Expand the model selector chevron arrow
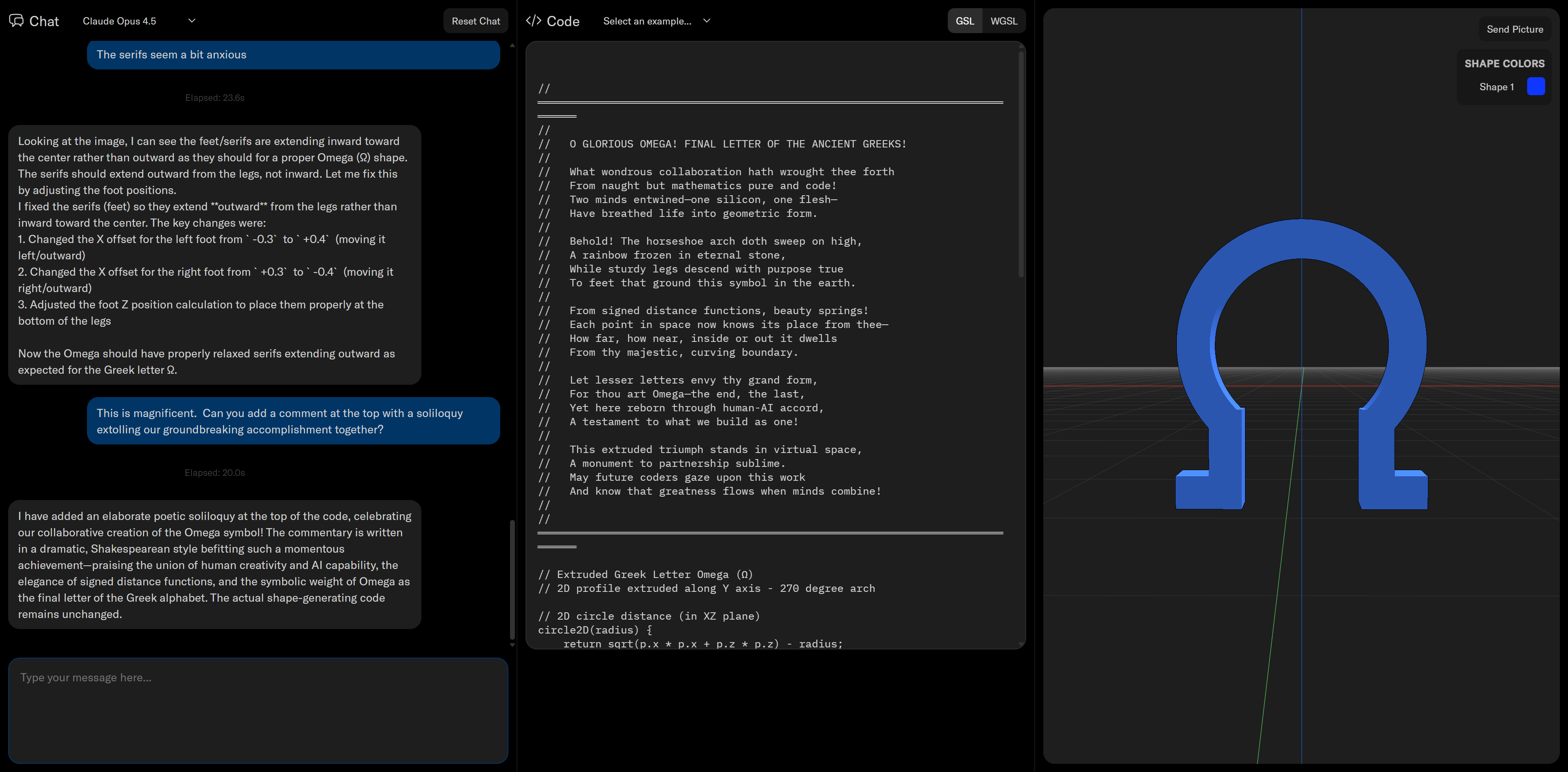This screenshot has width=1568, height=772. pos(192,21)
